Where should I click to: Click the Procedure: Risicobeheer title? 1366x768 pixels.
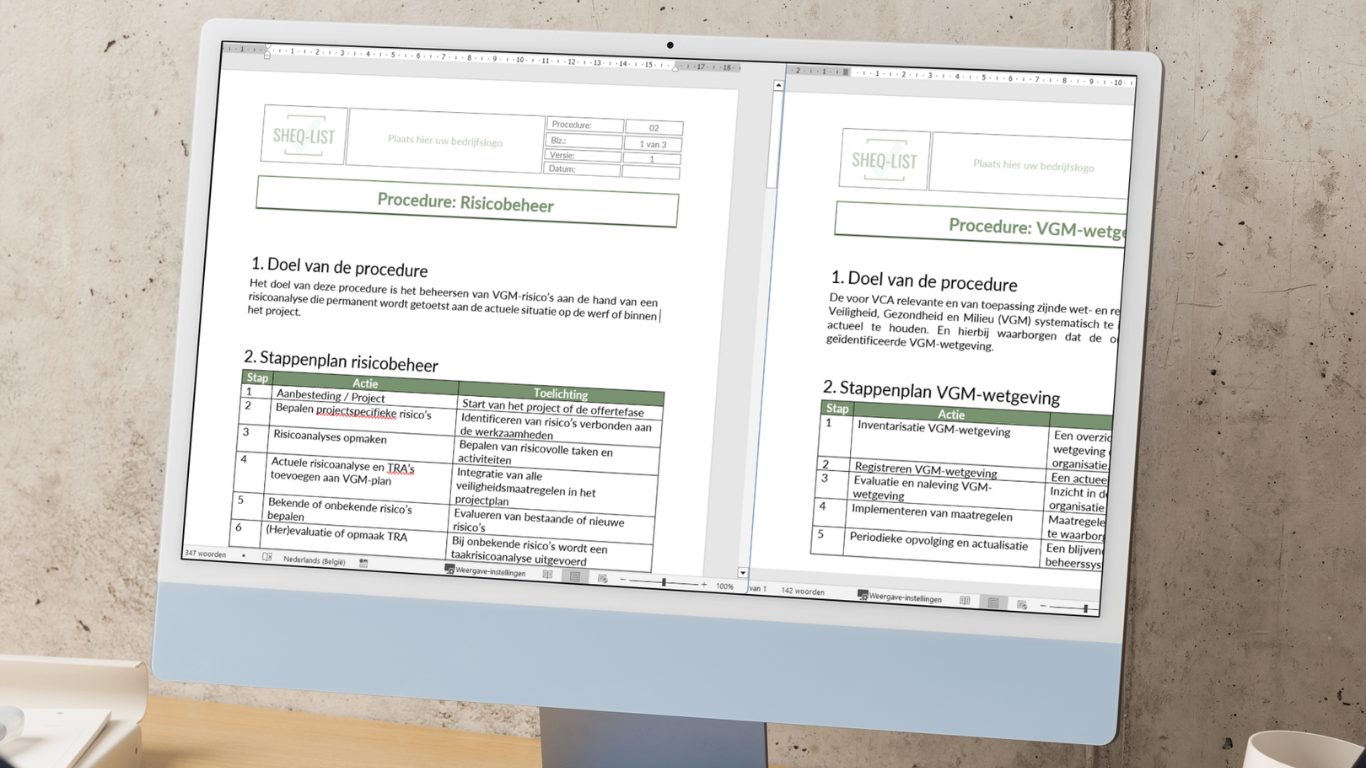pyautogui.click(x=466, y=202)
